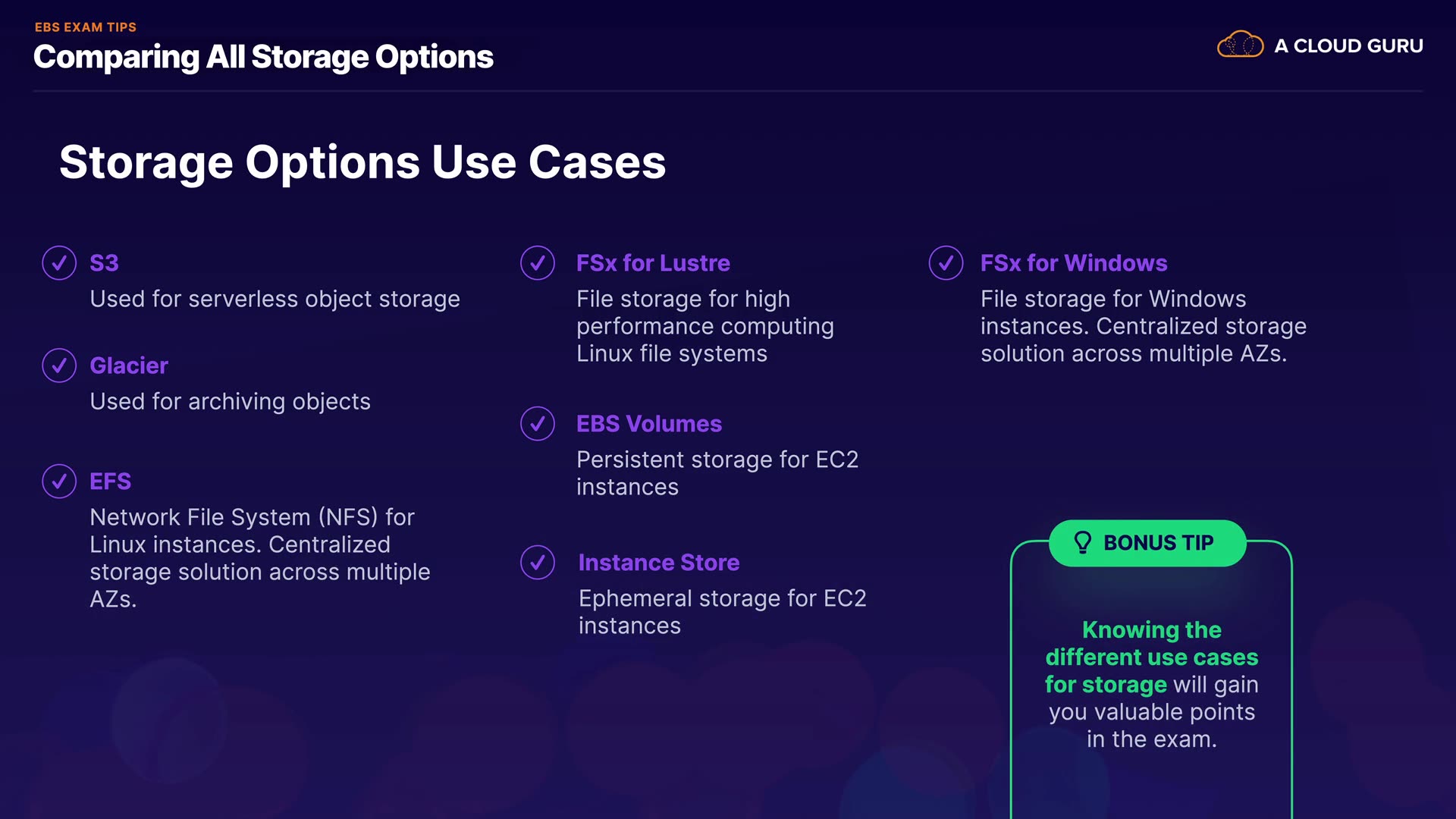Click the checkmark beside FSx for Lustre
Viewport: 1456px width, 819px height.
click(x=538, y=263)
